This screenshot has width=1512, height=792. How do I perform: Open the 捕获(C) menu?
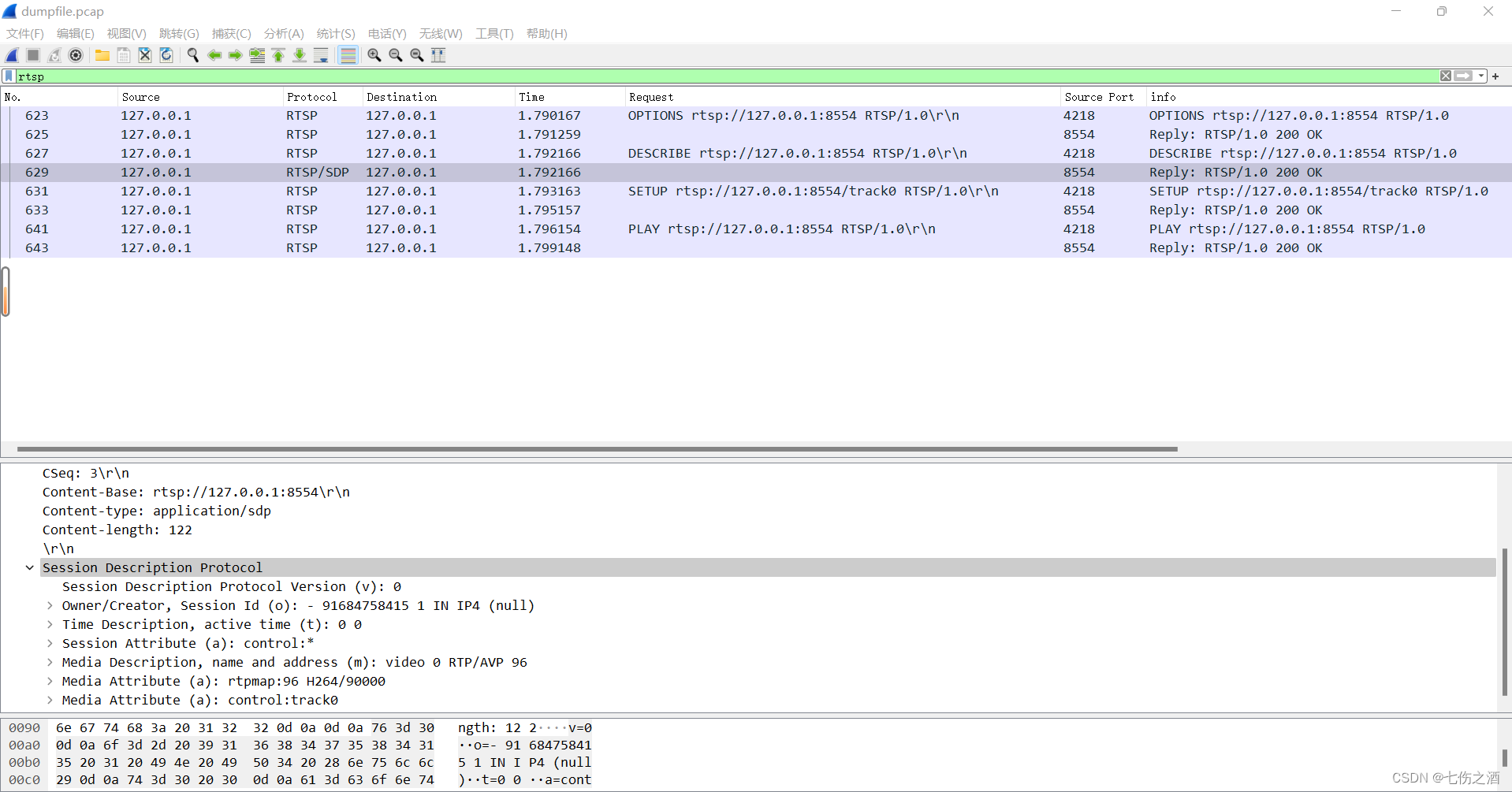232,34
